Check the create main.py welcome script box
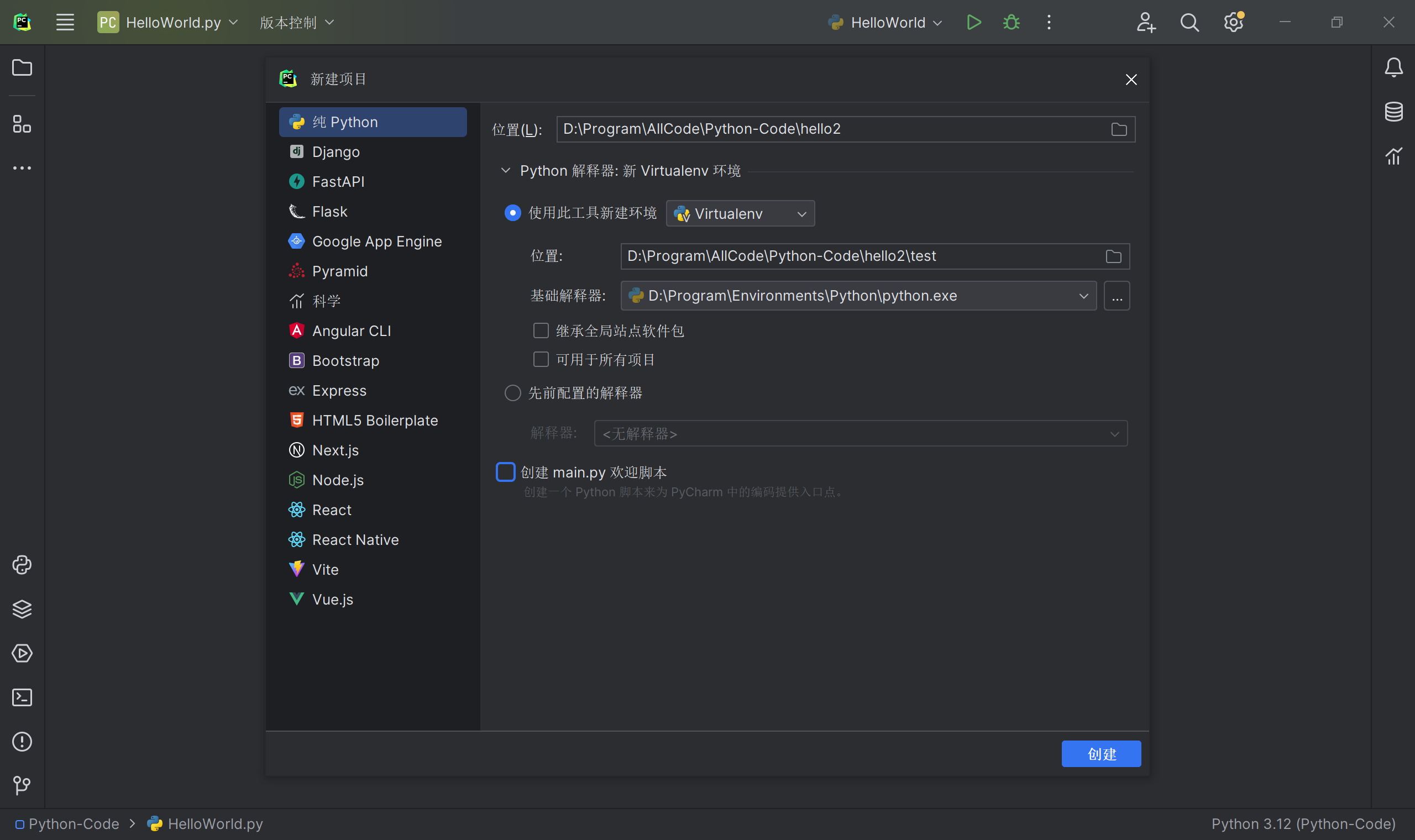Viewport: 1415px width, 840px height. [x=505, y=472]
